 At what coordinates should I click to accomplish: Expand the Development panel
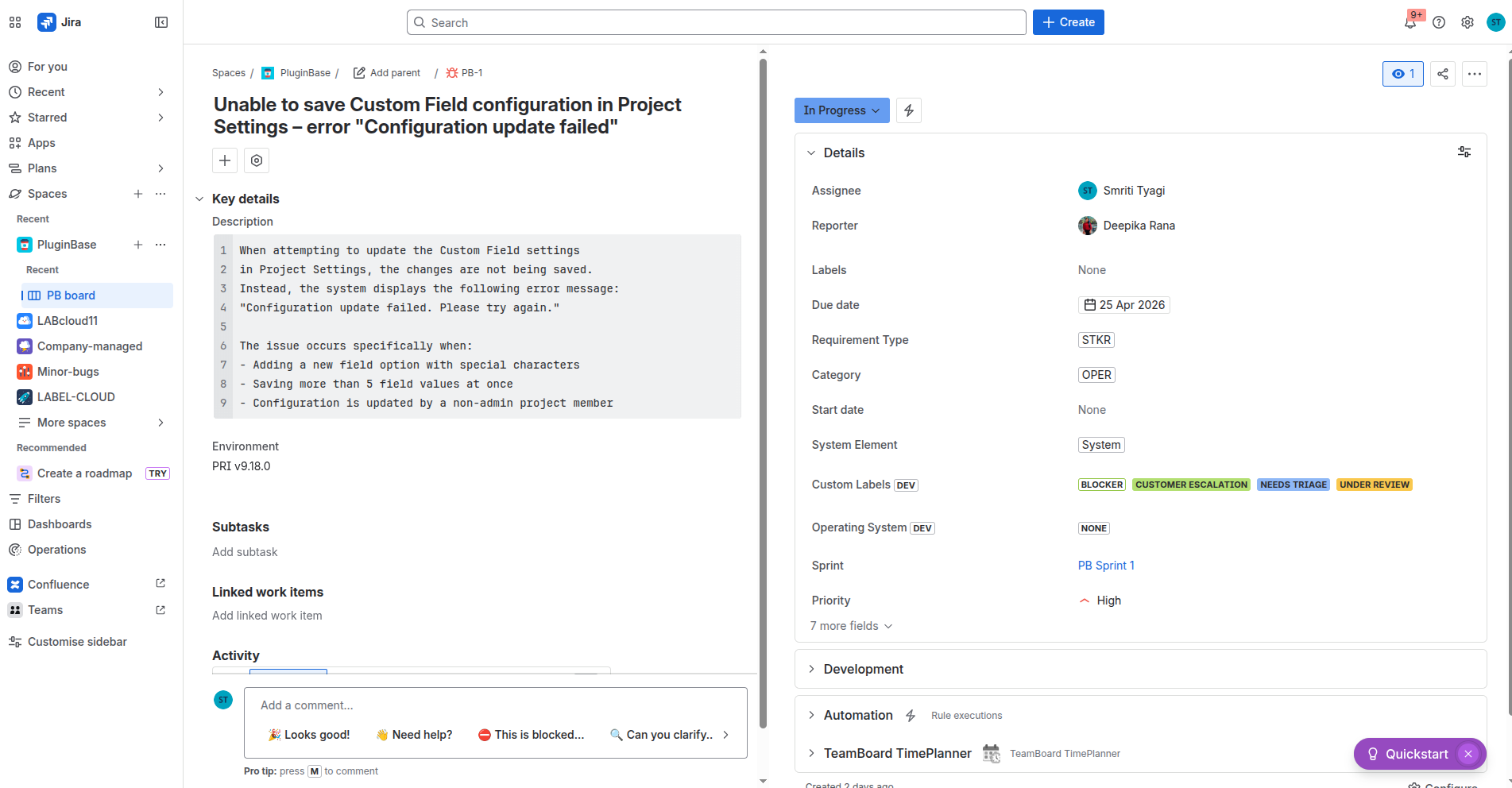811,669
